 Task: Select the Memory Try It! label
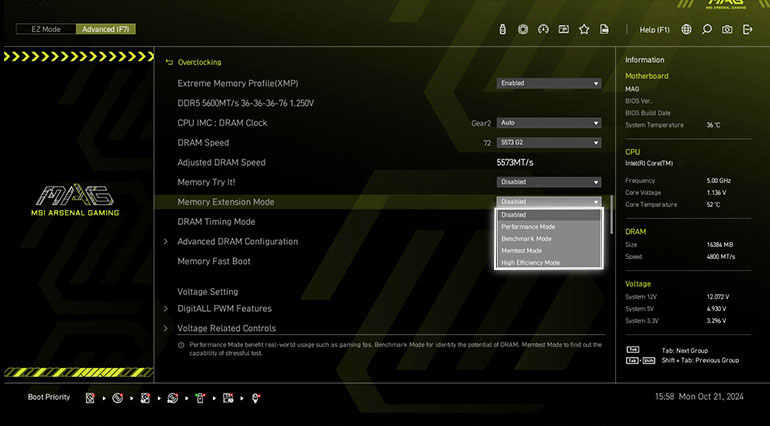tap(206, 182)
